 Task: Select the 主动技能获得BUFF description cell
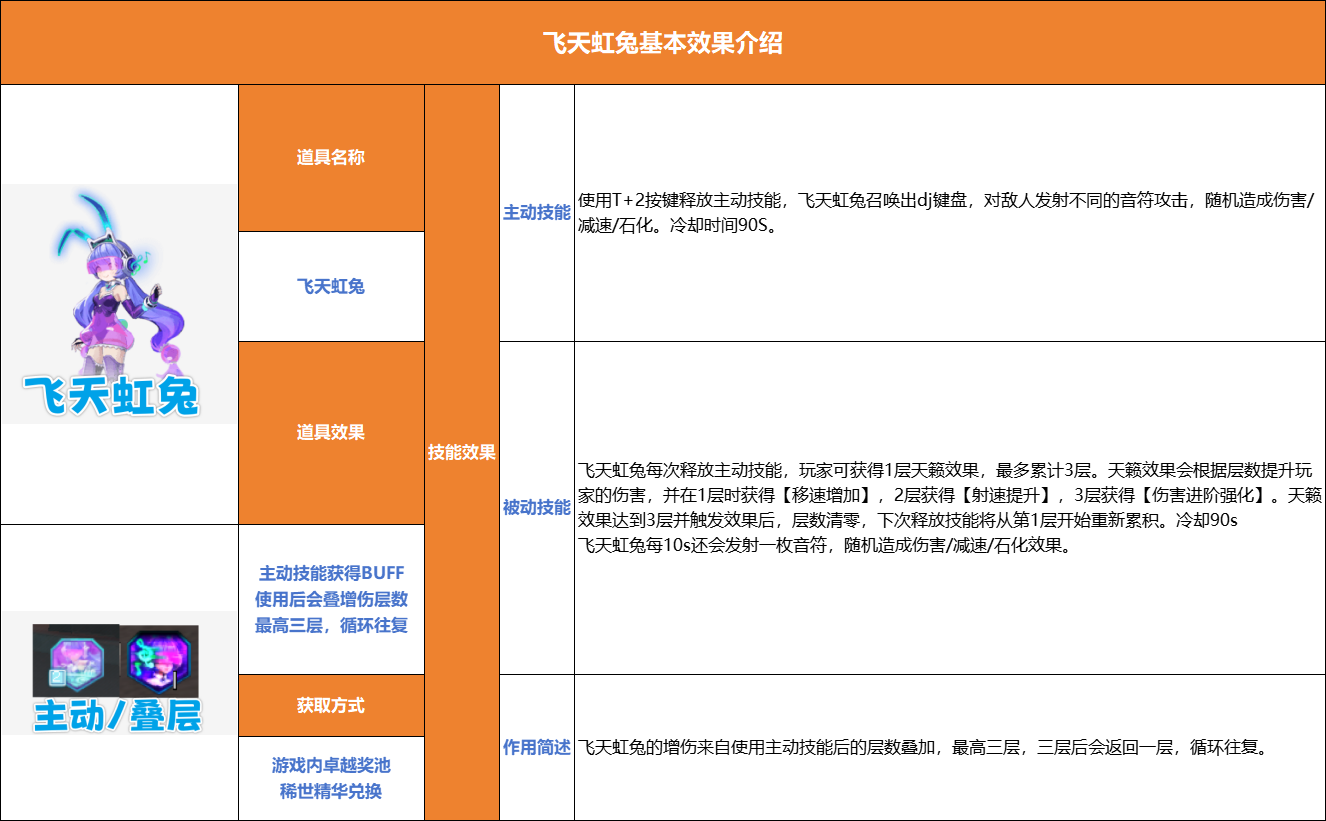click(x=331, y=600)
